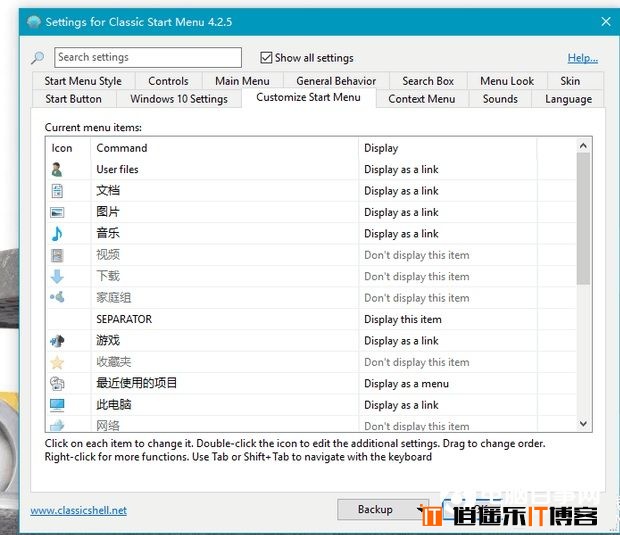Switch to Start Menu Style tab
Image resolution: width=620 pixels, height=535 pixels.
click(83, 81)
